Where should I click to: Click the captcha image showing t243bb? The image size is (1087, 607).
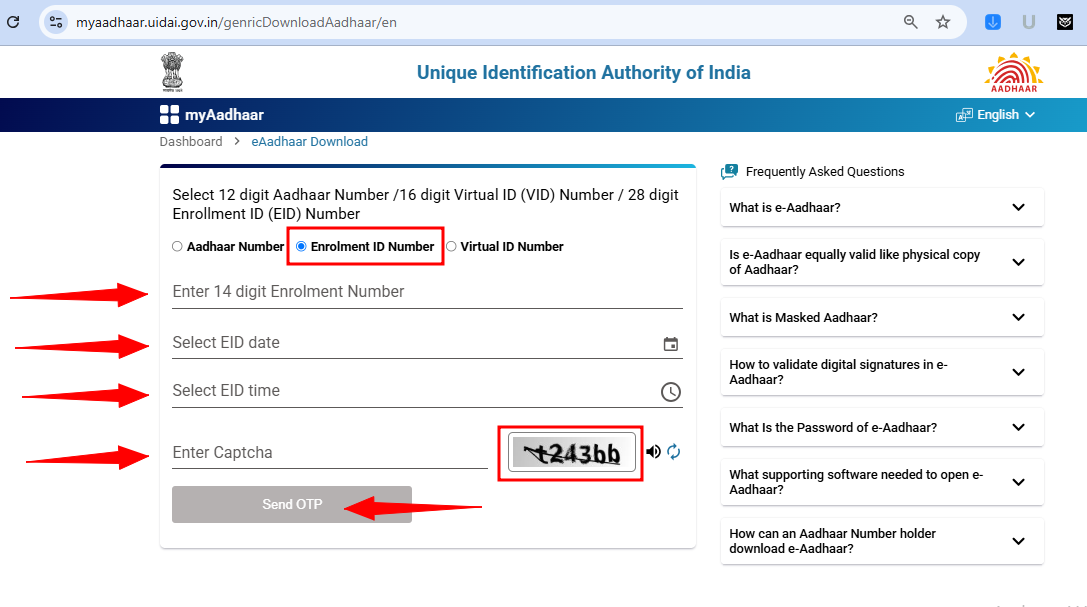[x=571, y=452]
